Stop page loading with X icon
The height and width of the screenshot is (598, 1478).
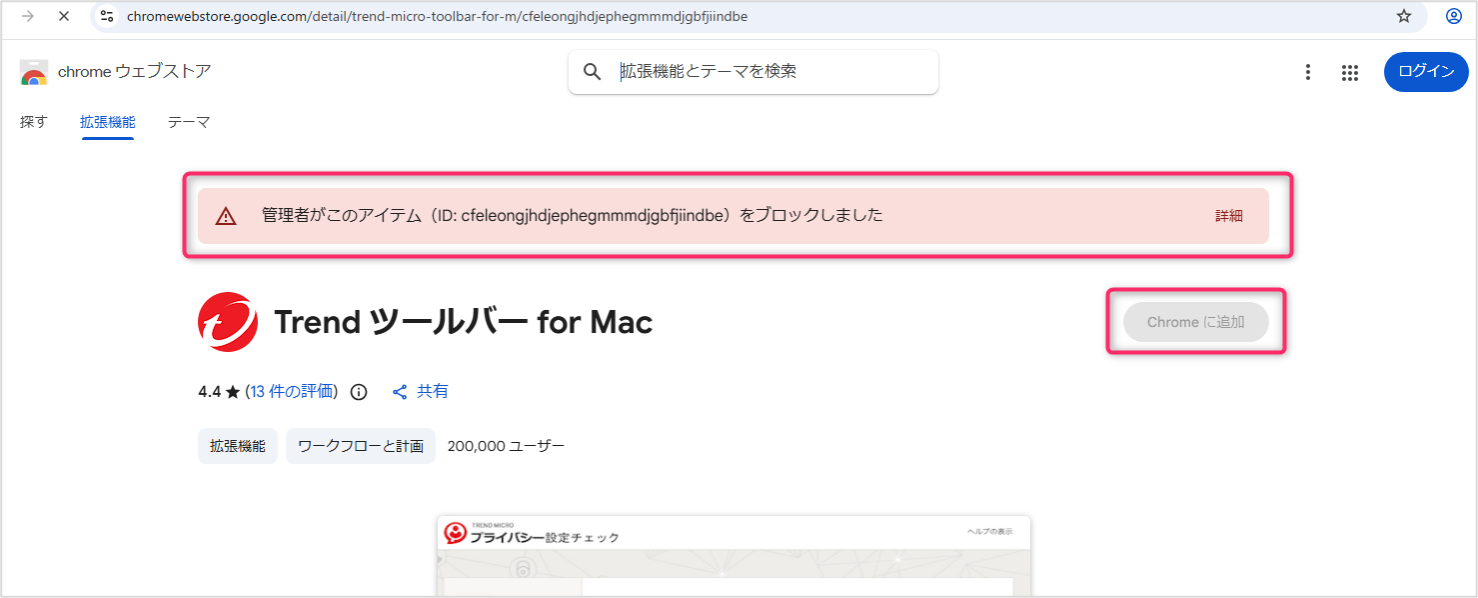click(x=64, y=16)
